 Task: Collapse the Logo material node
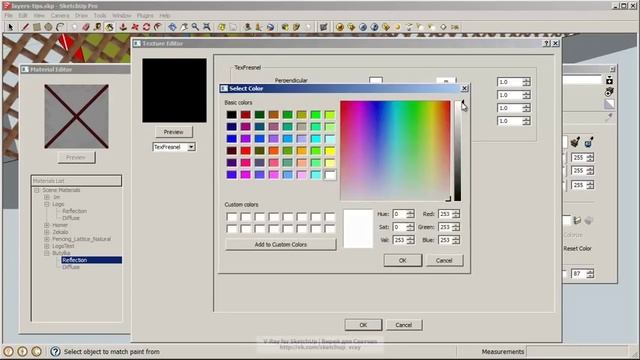[x=47, y=204]
